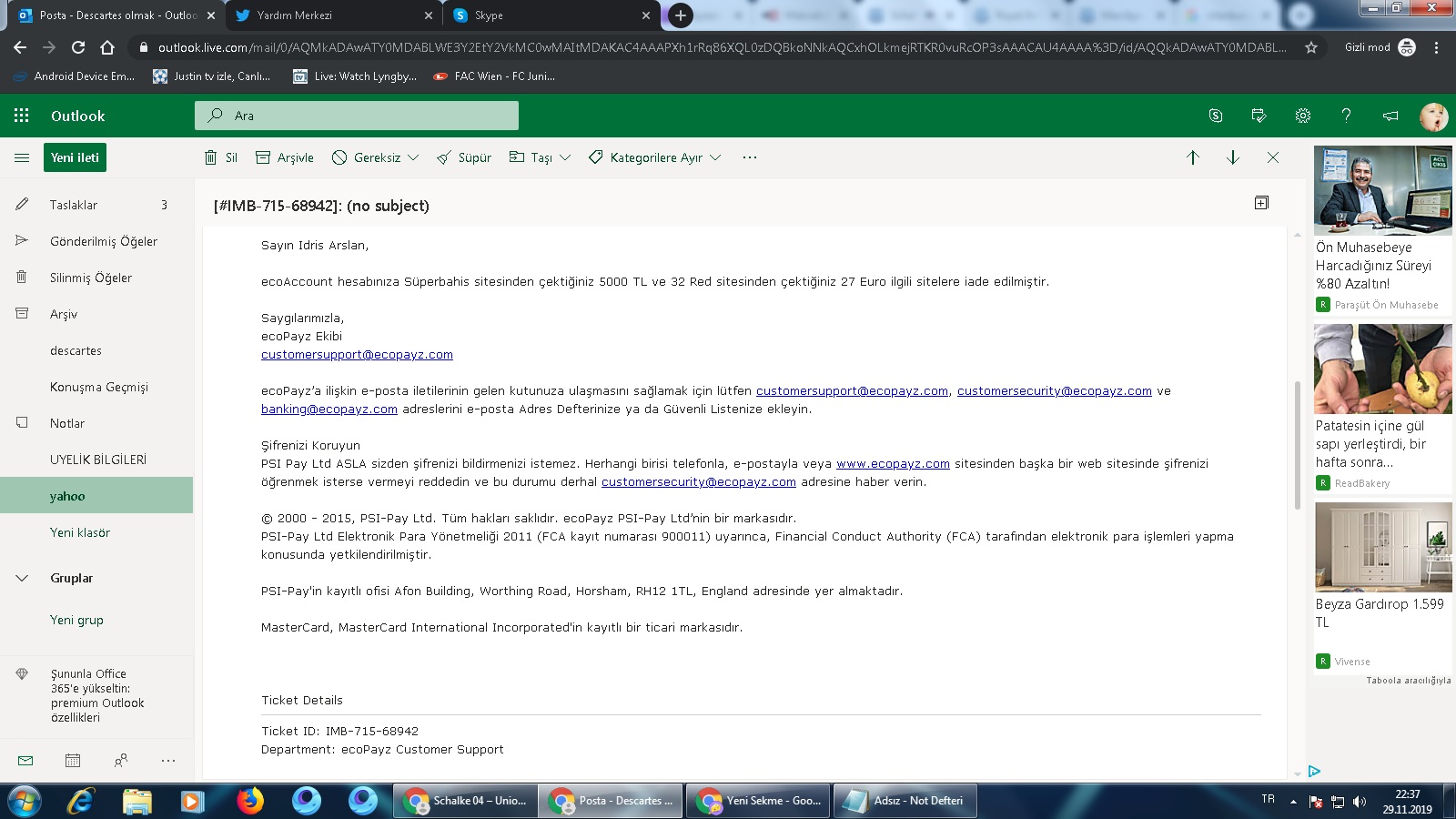
Task: Collapse the Gruplar section
Action: point(22,578)
